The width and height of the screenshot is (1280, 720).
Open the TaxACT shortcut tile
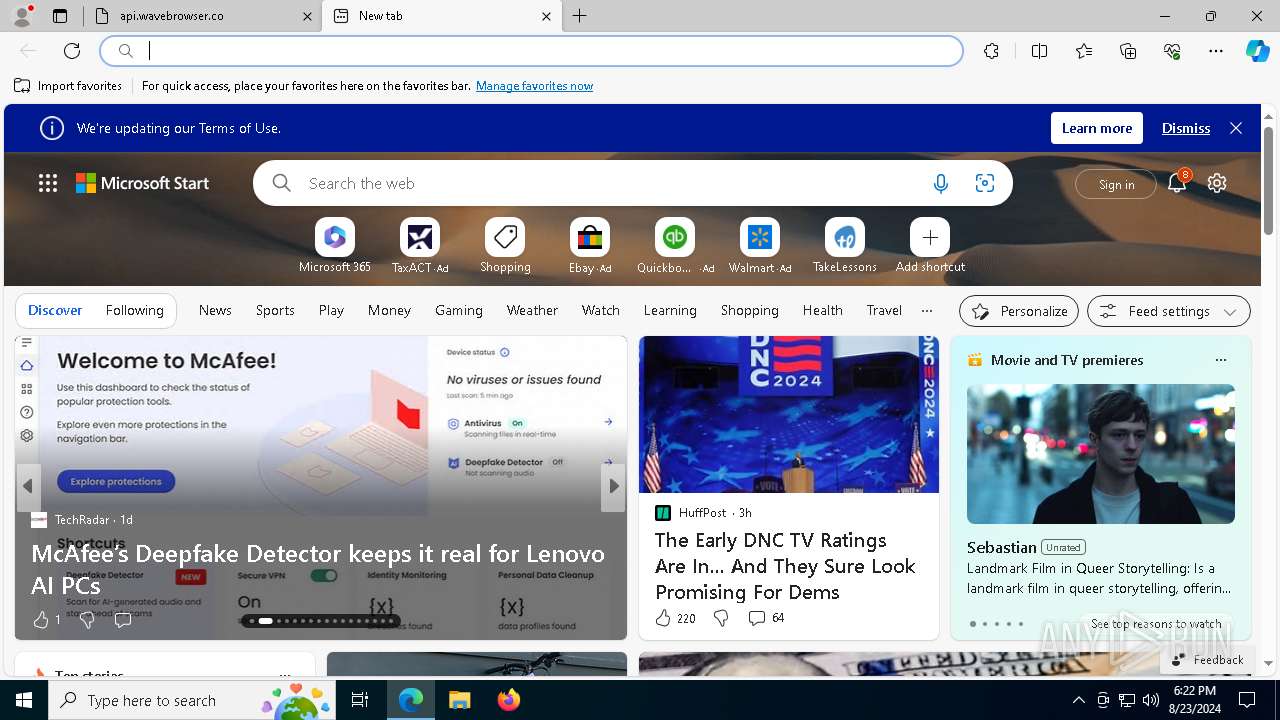(420, 245)
